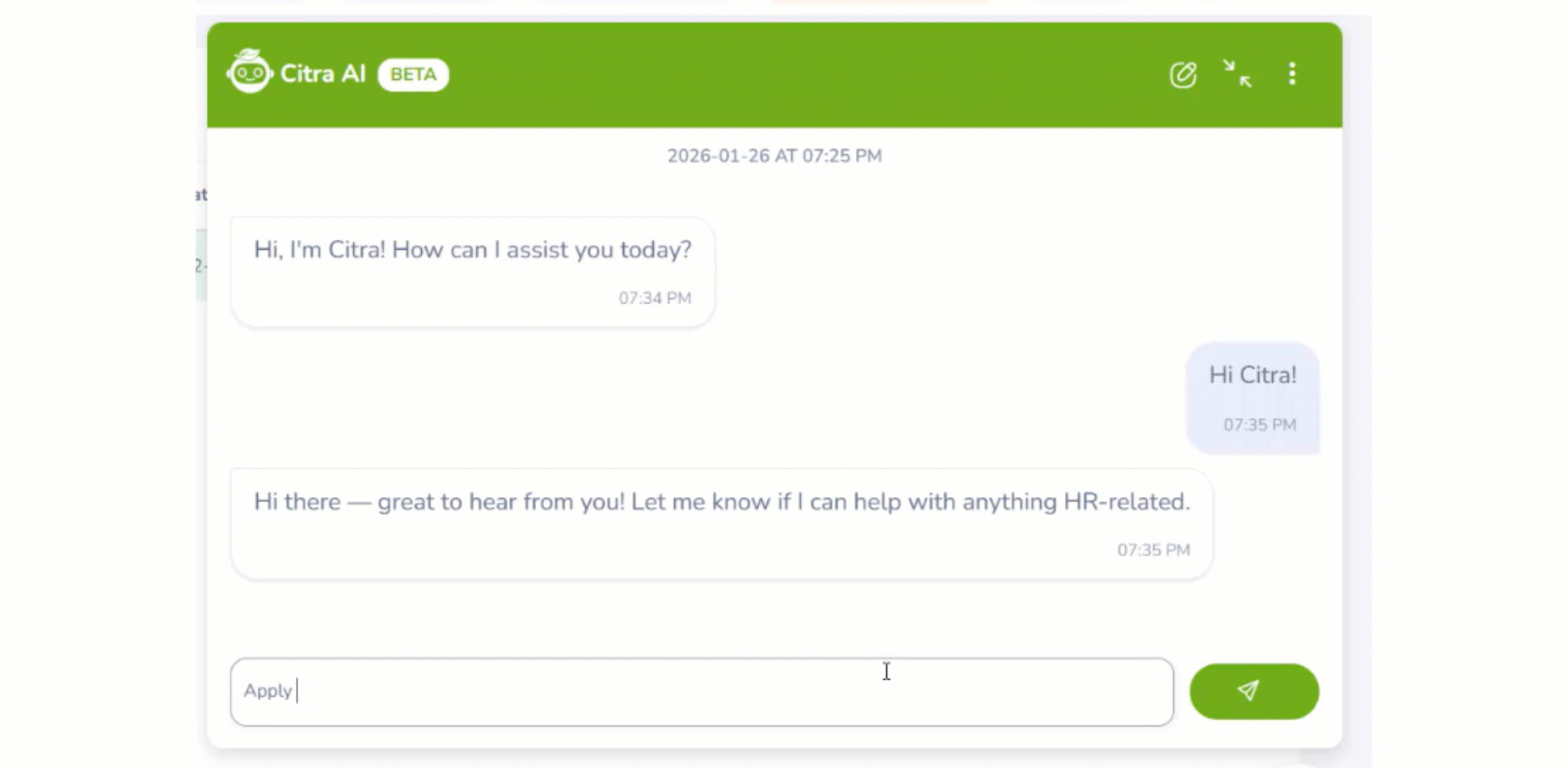The width and height of the screenshot is (1568, 768).
Task: Focus the message input field
Action: pyautogui.click(x=727, y=691)
